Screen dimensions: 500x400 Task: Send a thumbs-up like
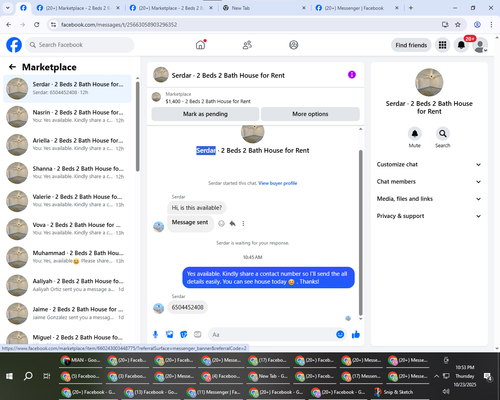coord(356,334)
